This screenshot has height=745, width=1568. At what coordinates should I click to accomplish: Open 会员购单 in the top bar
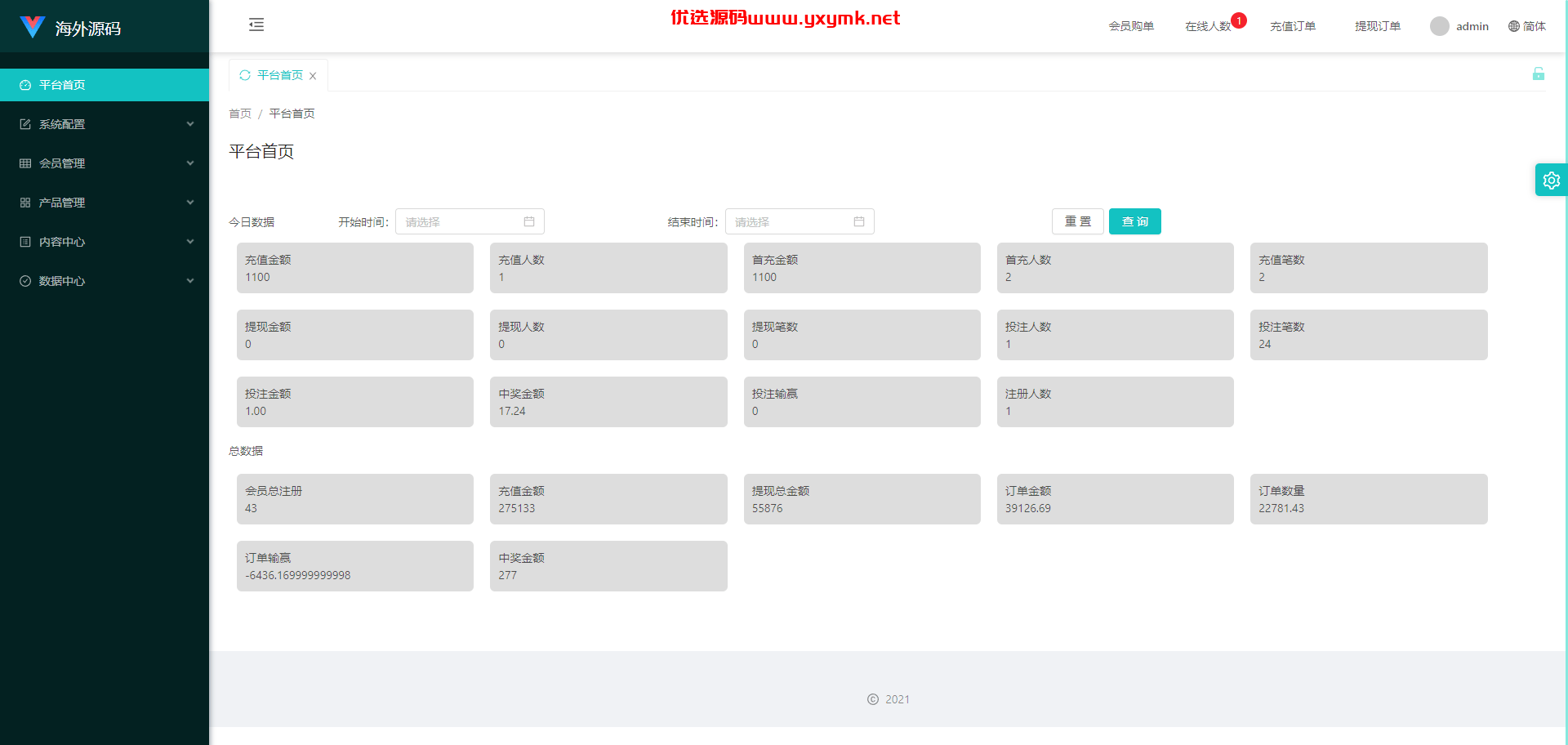pyautogui.click(x=1131, y=26)
